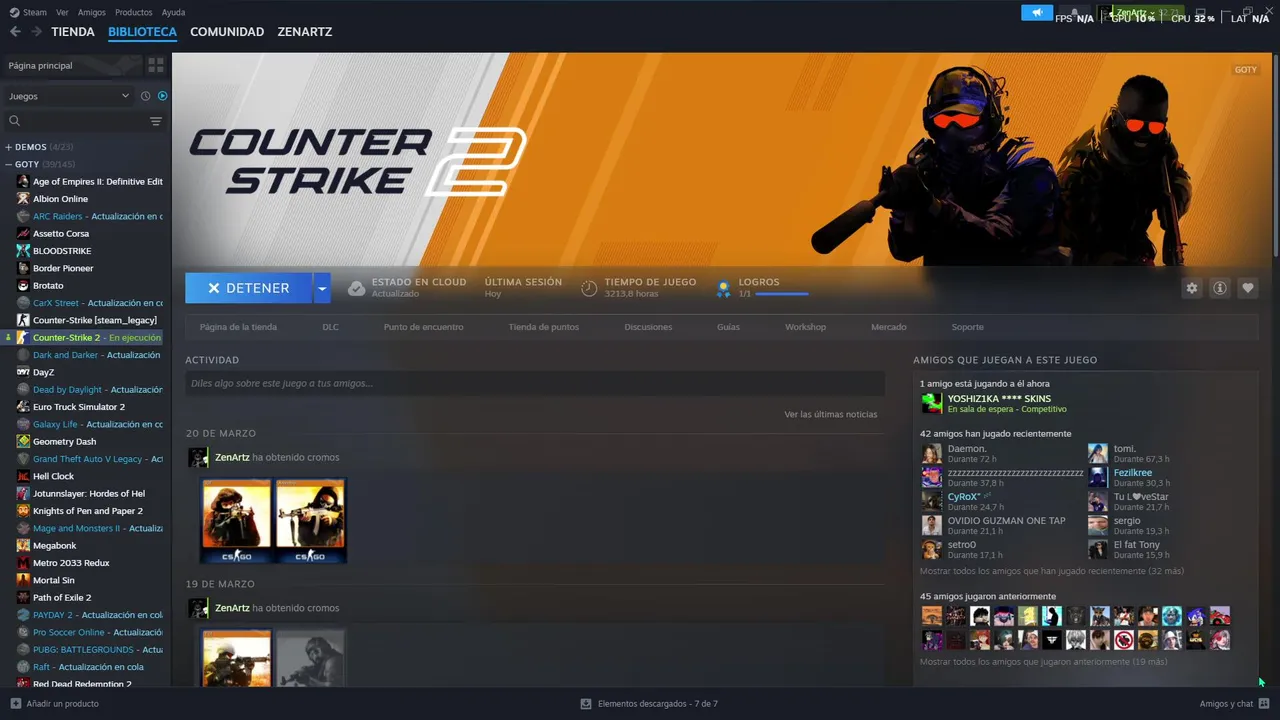Open the Ver menu

coord(62,13)
